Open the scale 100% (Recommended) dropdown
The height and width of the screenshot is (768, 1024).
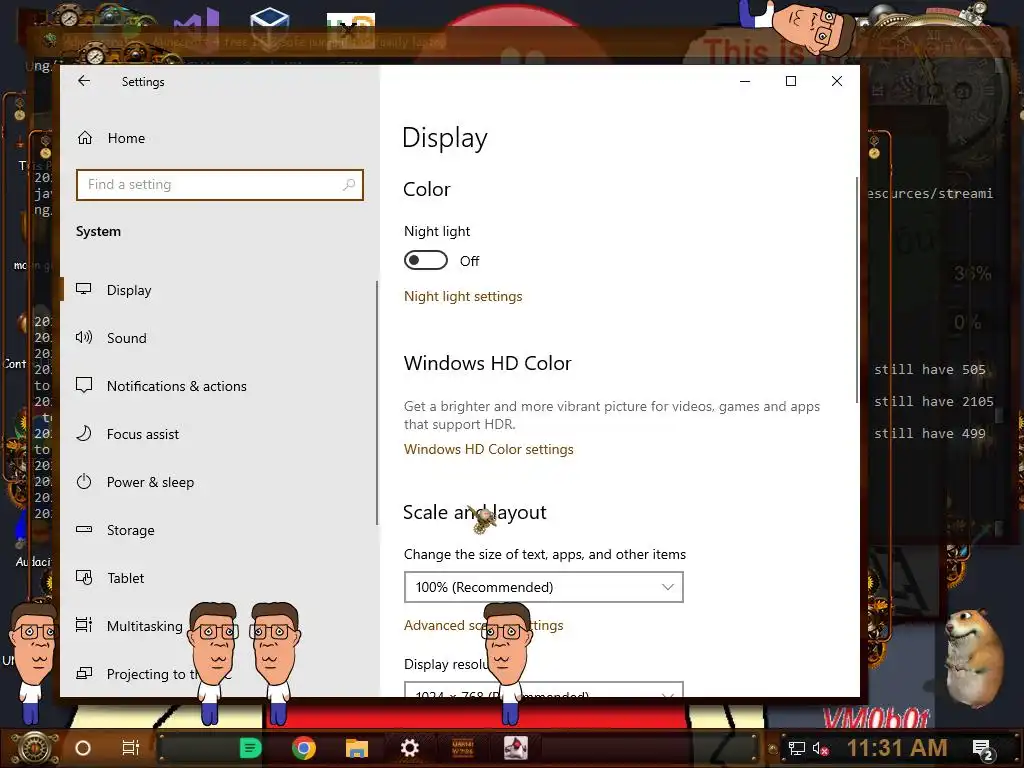[544, 587]
